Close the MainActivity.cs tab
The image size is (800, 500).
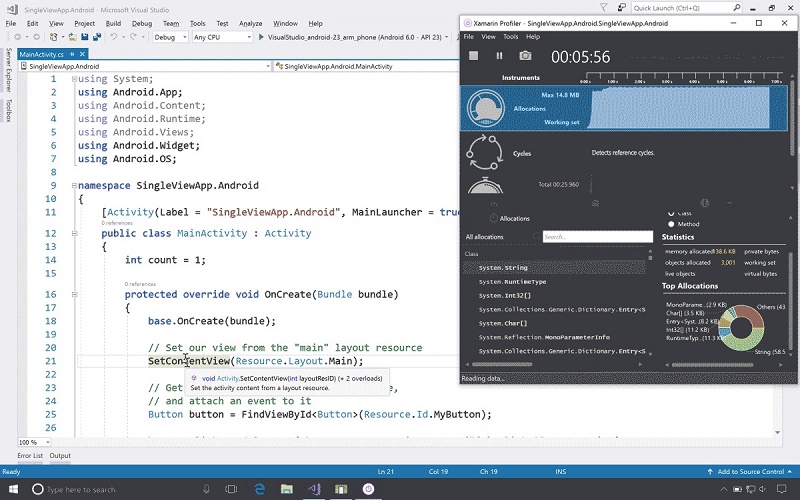coord(82,54)
